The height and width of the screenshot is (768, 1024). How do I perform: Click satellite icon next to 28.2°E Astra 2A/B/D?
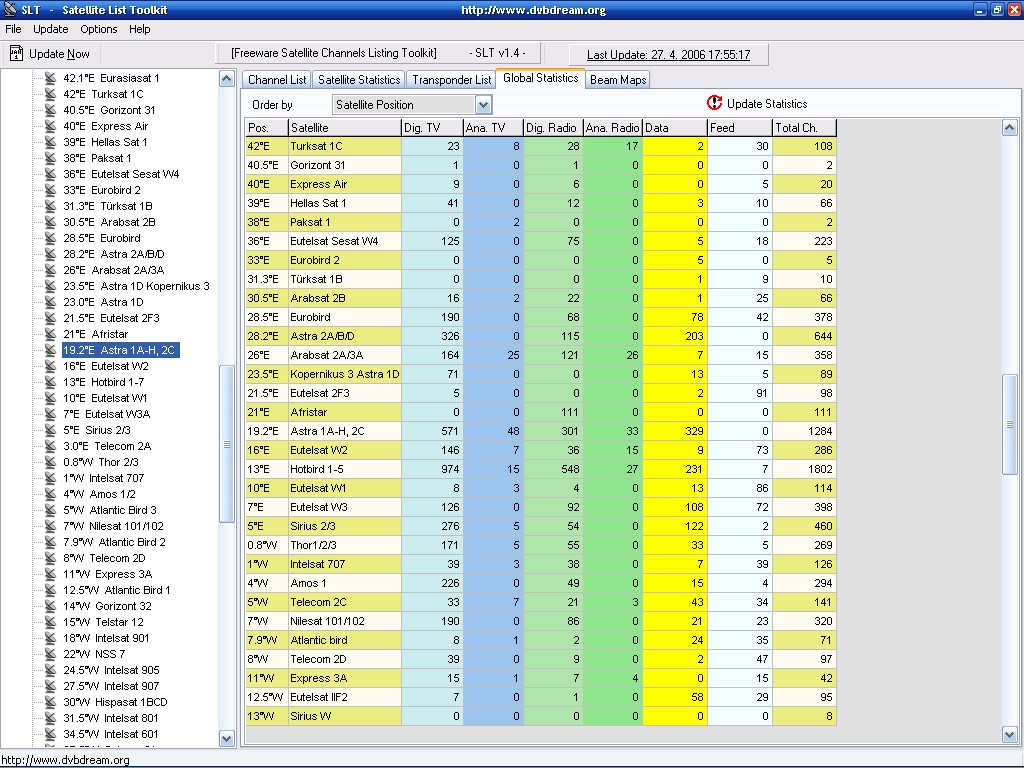(50, 254)
